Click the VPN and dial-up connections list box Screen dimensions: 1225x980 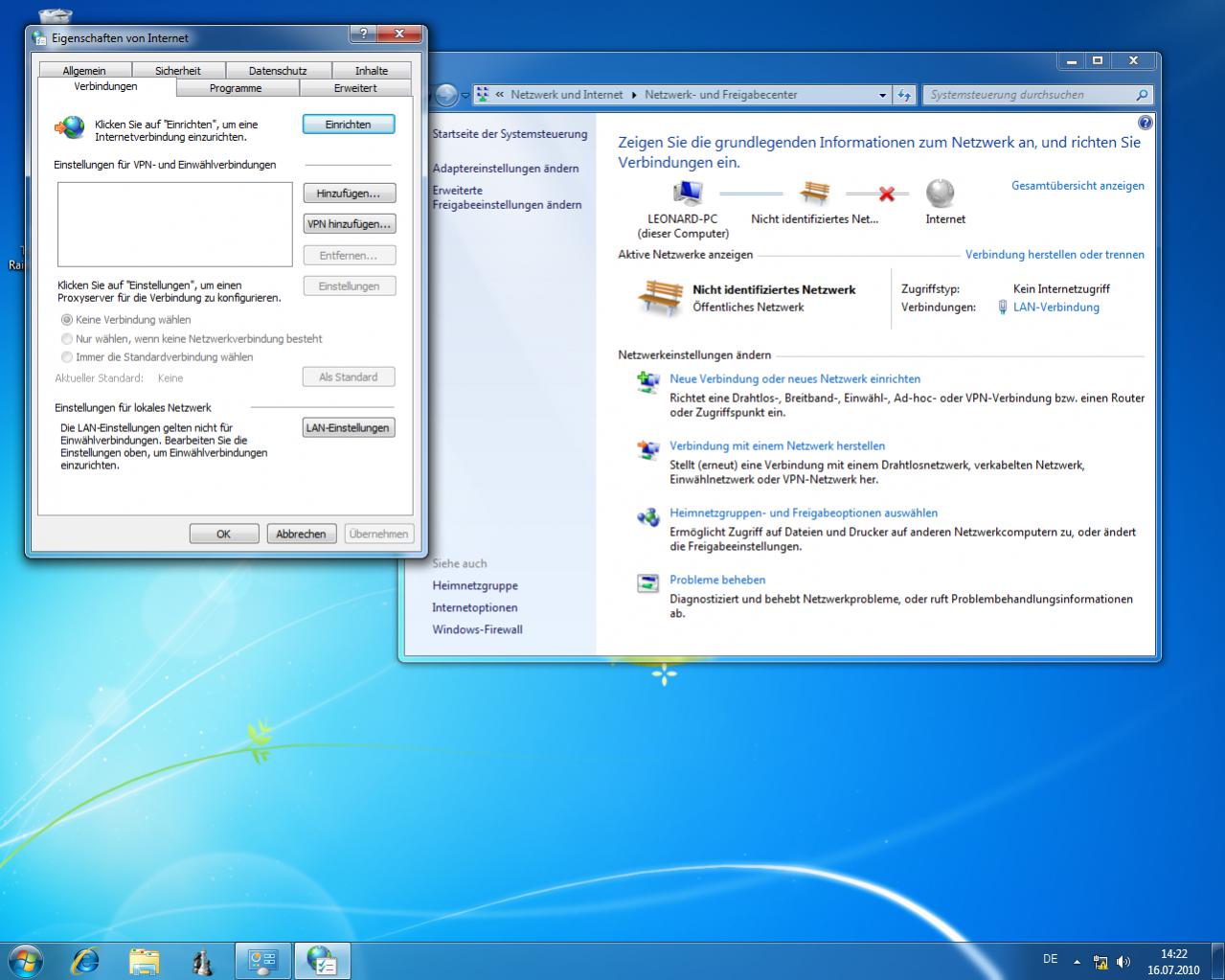pos(174,224)
